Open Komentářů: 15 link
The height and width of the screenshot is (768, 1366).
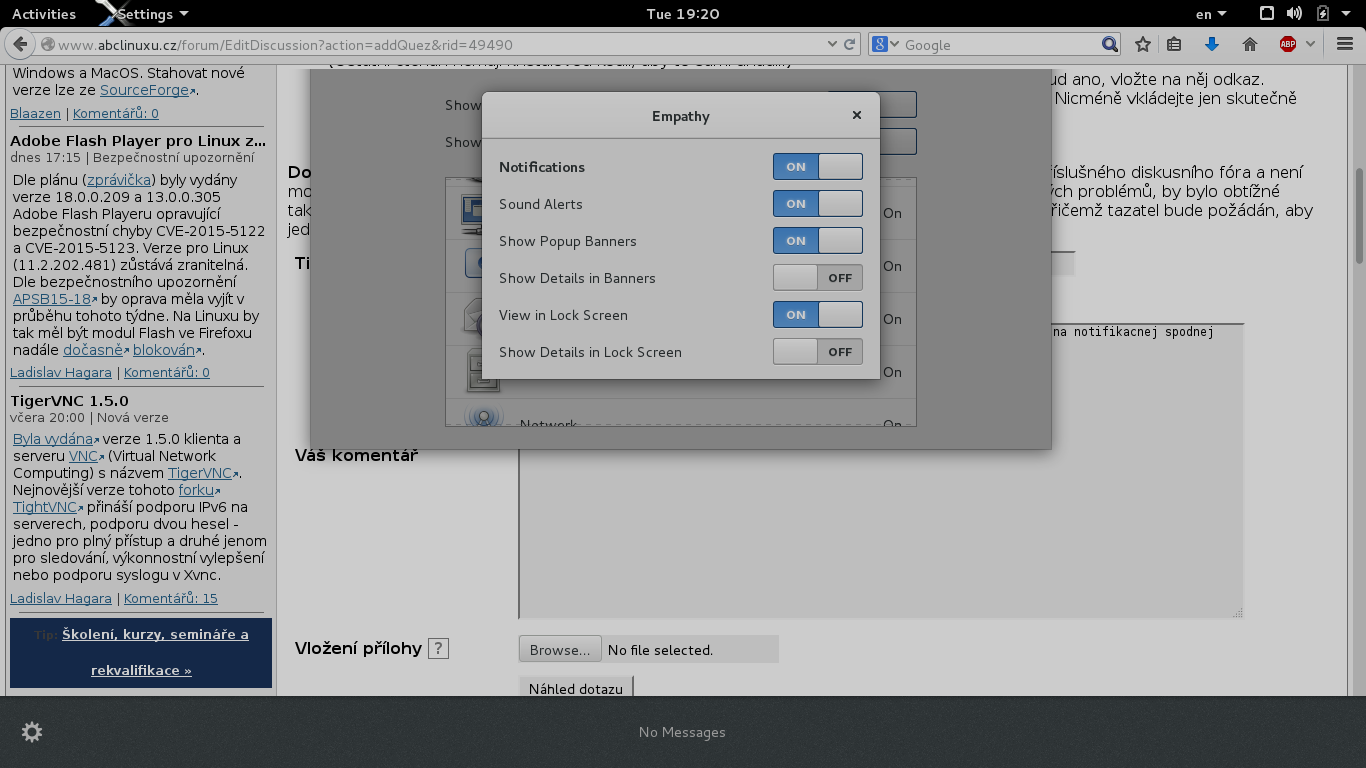[x=171, y=598]
